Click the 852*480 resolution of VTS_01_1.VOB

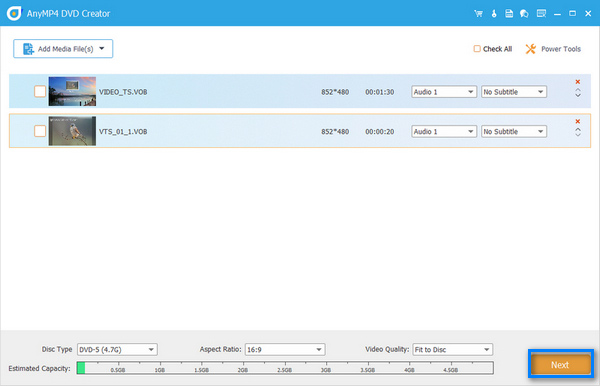(x=335, y=132)
